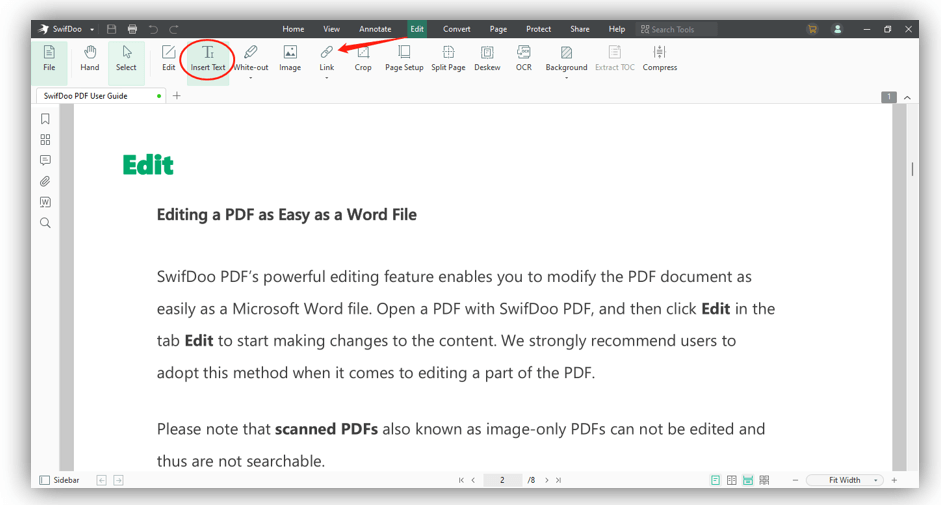Click the page number field
Viewport: 941px width, 505px height.
502,480
